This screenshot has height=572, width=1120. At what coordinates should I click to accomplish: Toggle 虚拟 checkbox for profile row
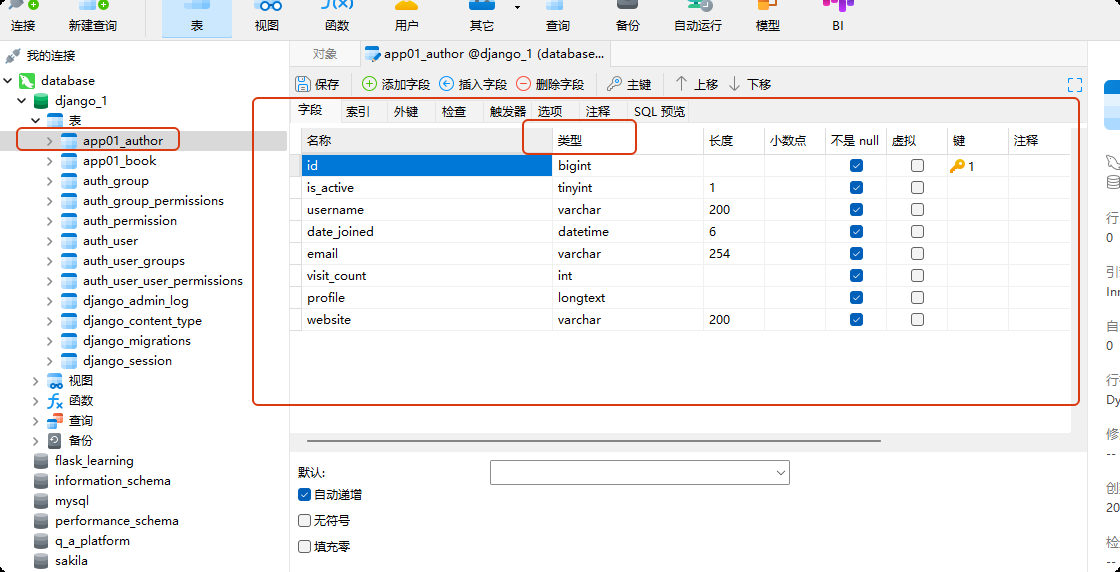pos(917,298)
